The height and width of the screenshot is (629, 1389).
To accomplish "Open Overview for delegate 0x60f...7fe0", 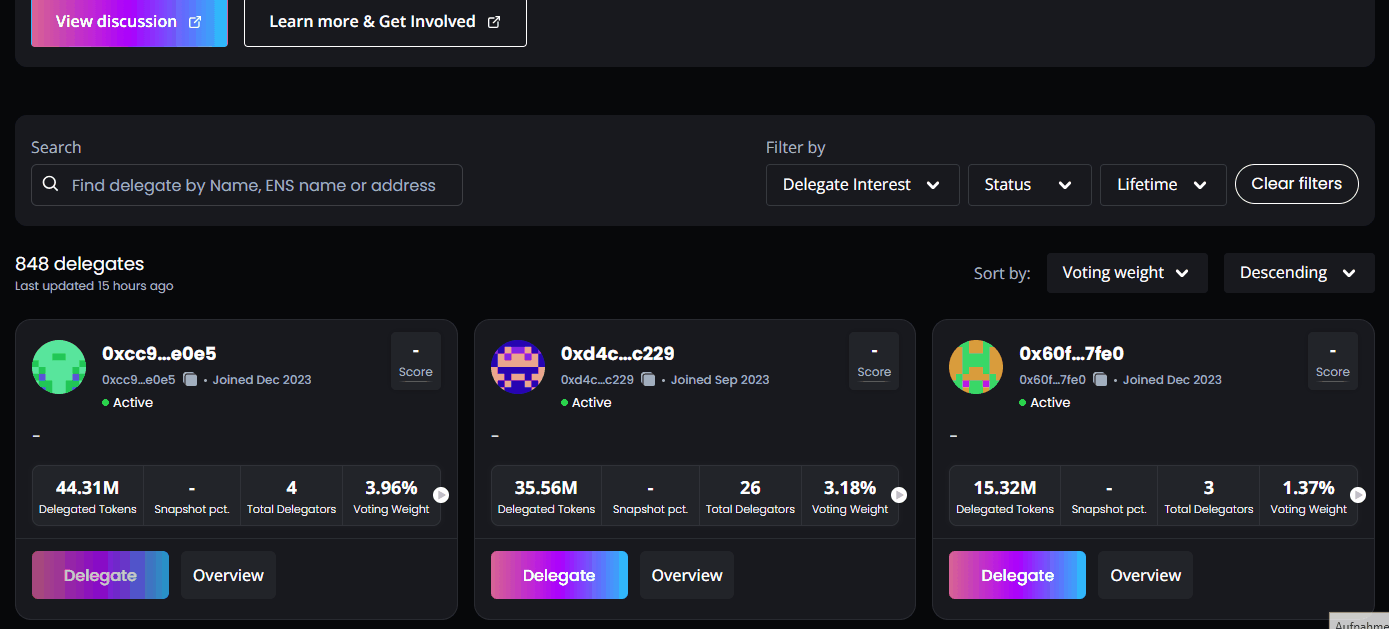I will tap(1145, 575).
